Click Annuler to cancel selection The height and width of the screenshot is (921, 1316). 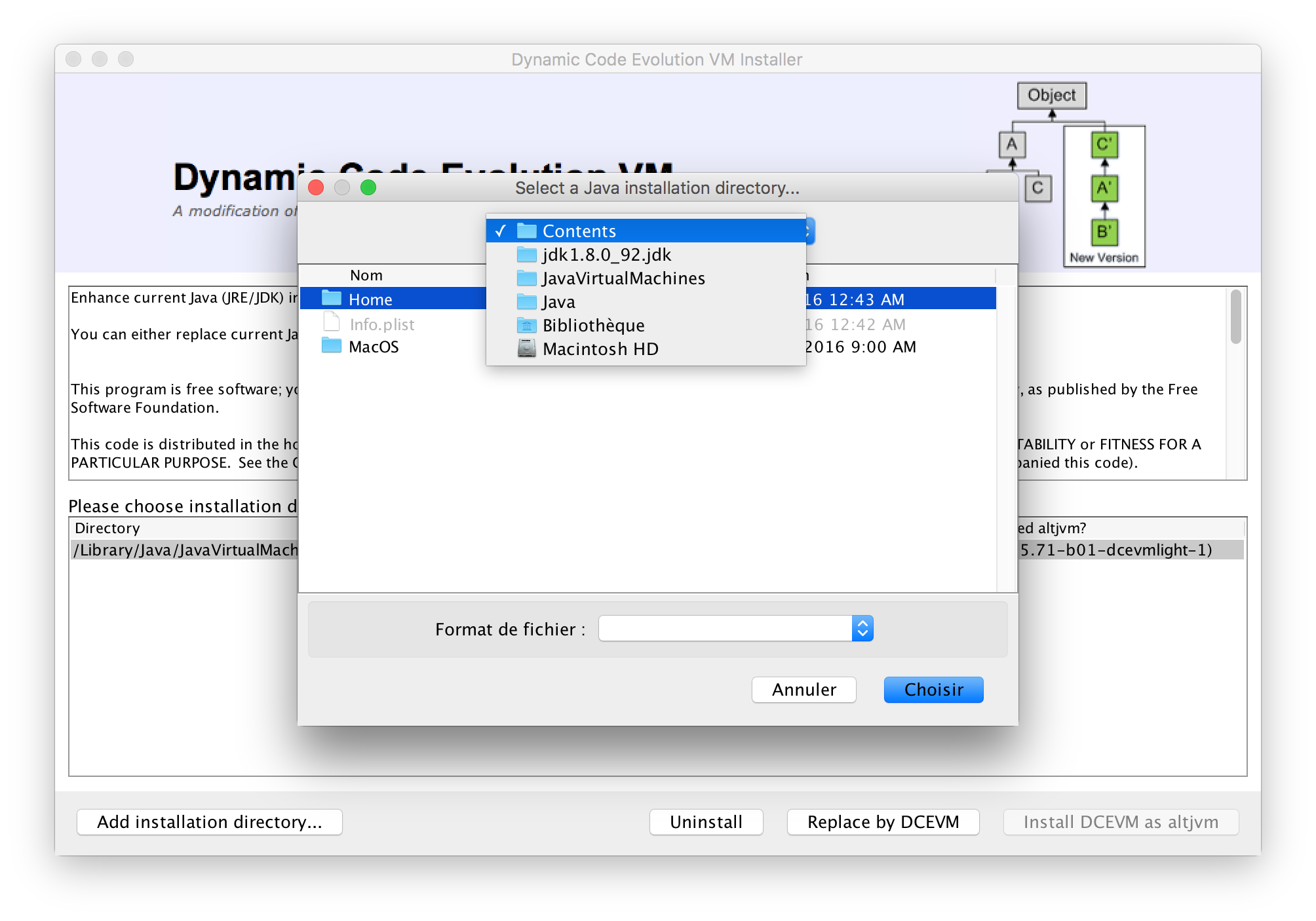pyautogui.click(x=803, y=690)
